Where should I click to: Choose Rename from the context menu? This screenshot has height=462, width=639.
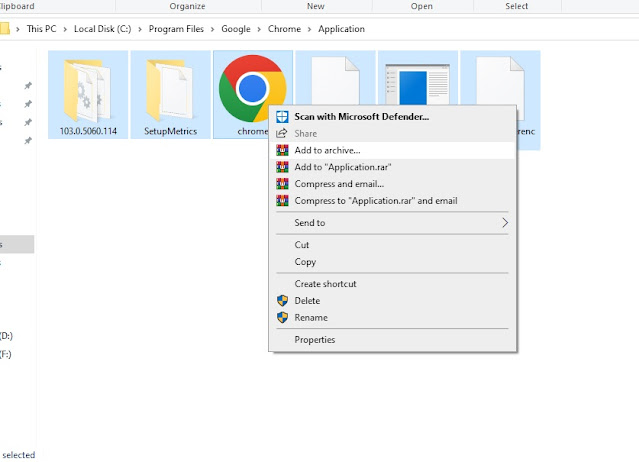tap(392, 317)
